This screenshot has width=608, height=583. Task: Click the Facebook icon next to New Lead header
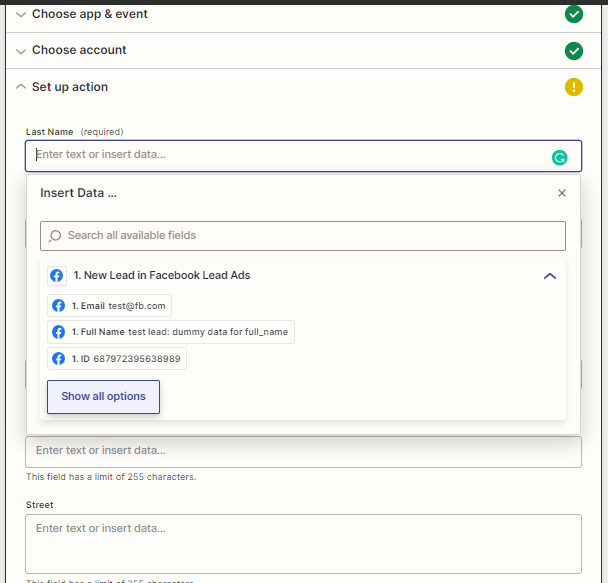coord(57,276)
